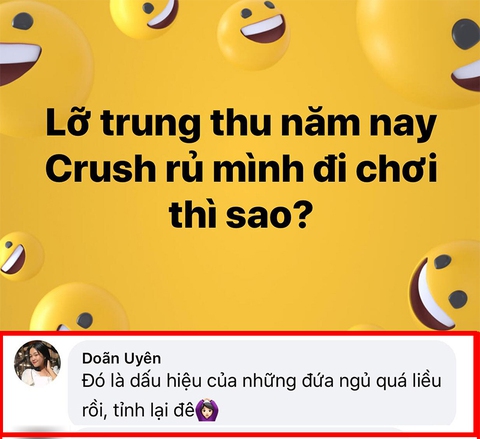This screenshot has width=480, height=439.
Task: Click the laughing smiley above the word 'nay'
Action: [253, 35]
